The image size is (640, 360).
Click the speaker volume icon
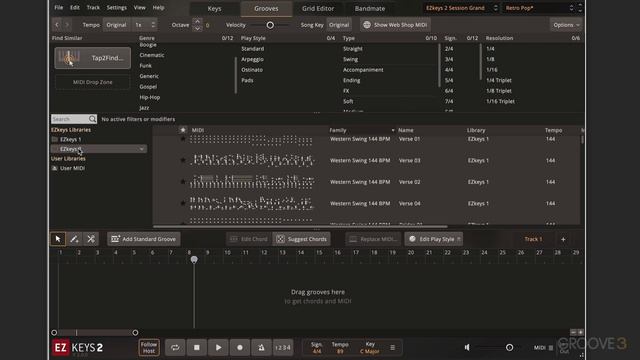coord(467,347)
